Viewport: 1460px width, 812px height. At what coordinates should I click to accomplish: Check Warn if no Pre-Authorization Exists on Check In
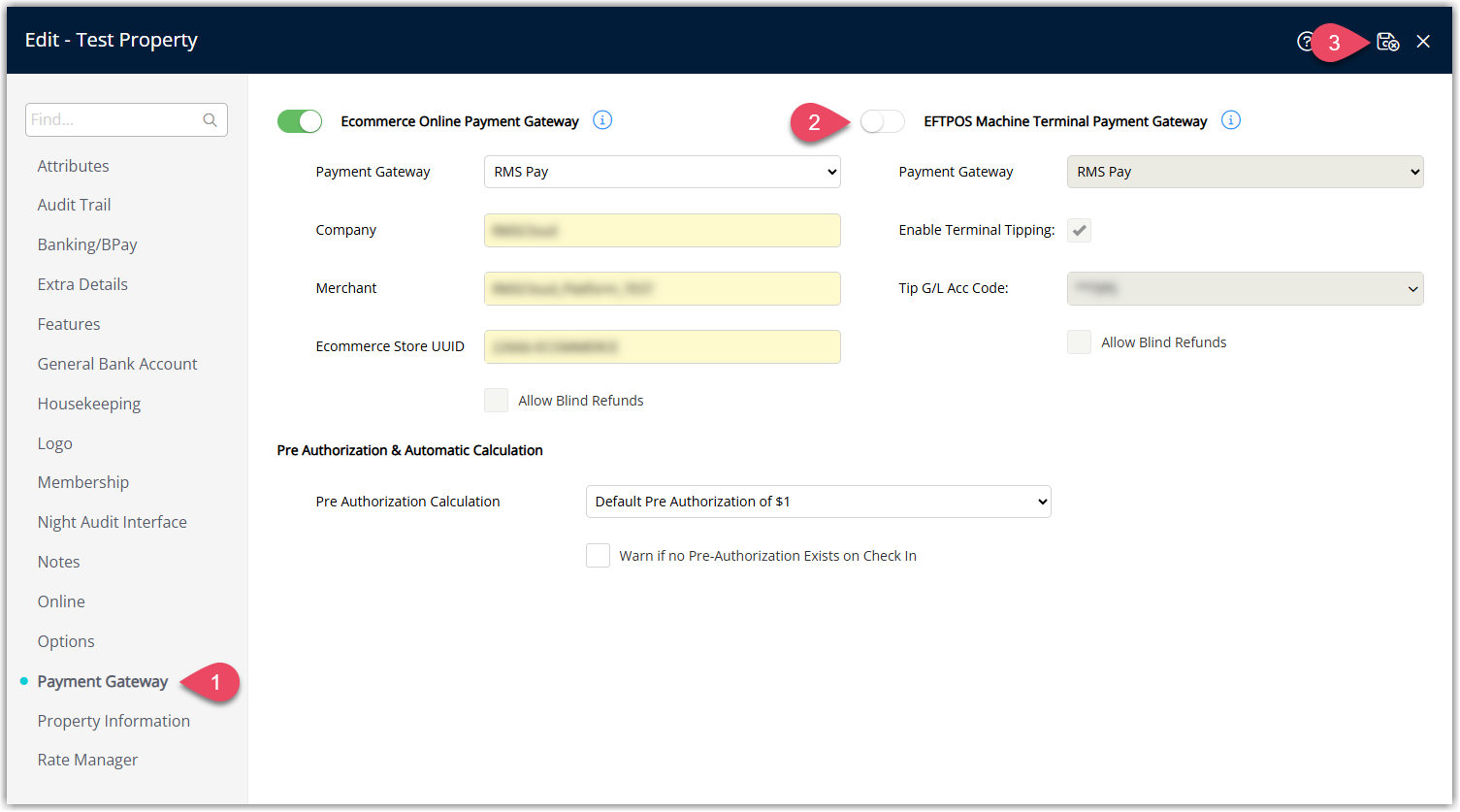click(x=598, y=556)
